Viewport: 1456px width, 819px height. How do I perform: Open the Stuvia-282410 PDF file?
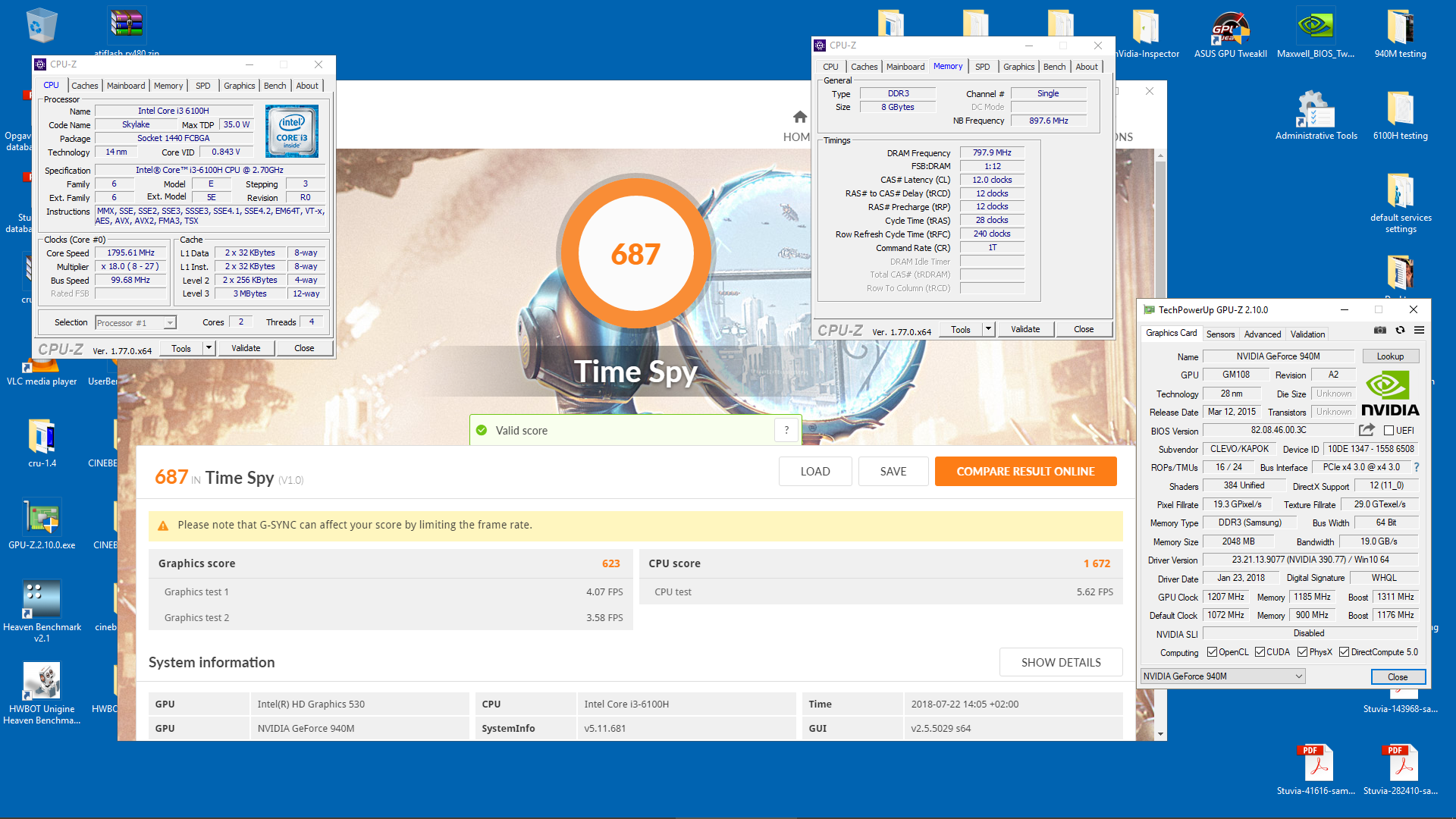[1400, 769]
